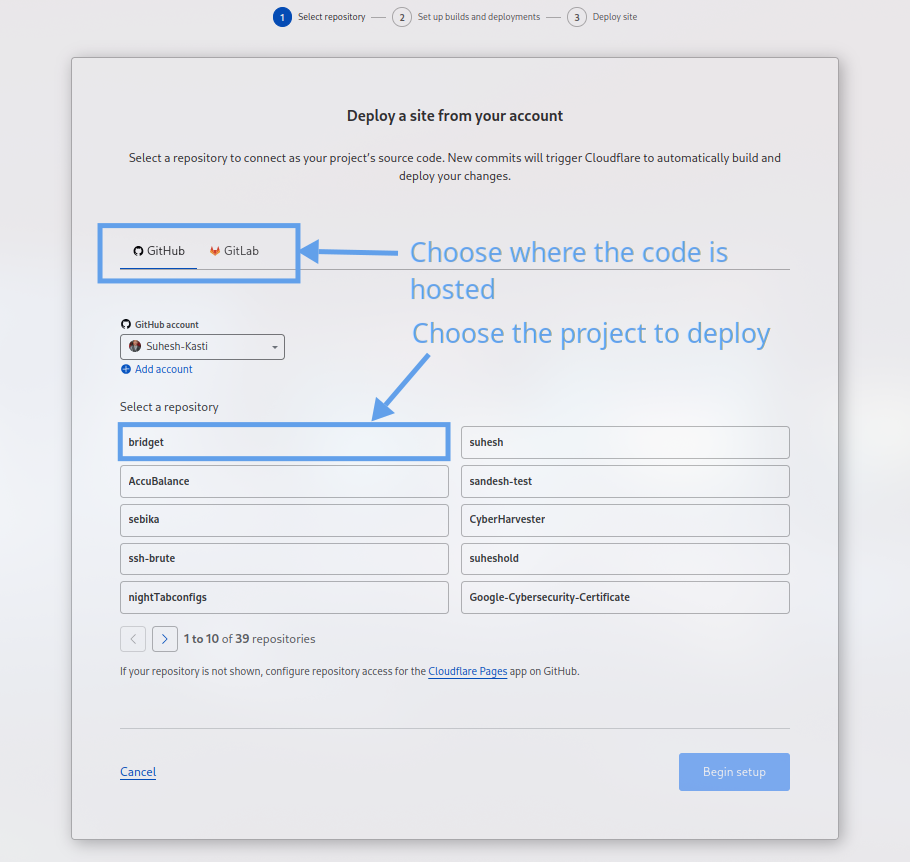910x862 pixels.
Task: Select the CyberHarvester repository
Action: click(624, 520)
